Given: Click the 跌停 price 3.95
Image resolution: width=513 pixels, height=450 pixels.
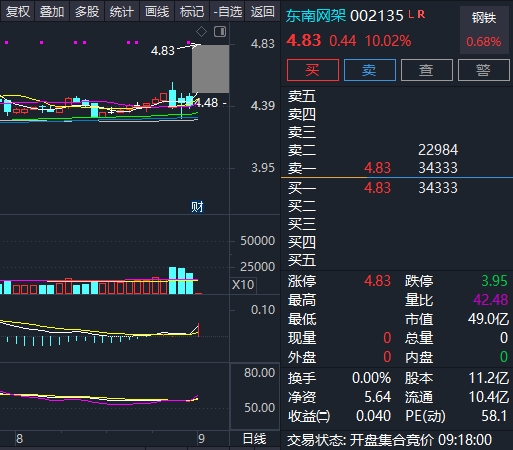Looking at the screenshot, I should pos(494,281).
